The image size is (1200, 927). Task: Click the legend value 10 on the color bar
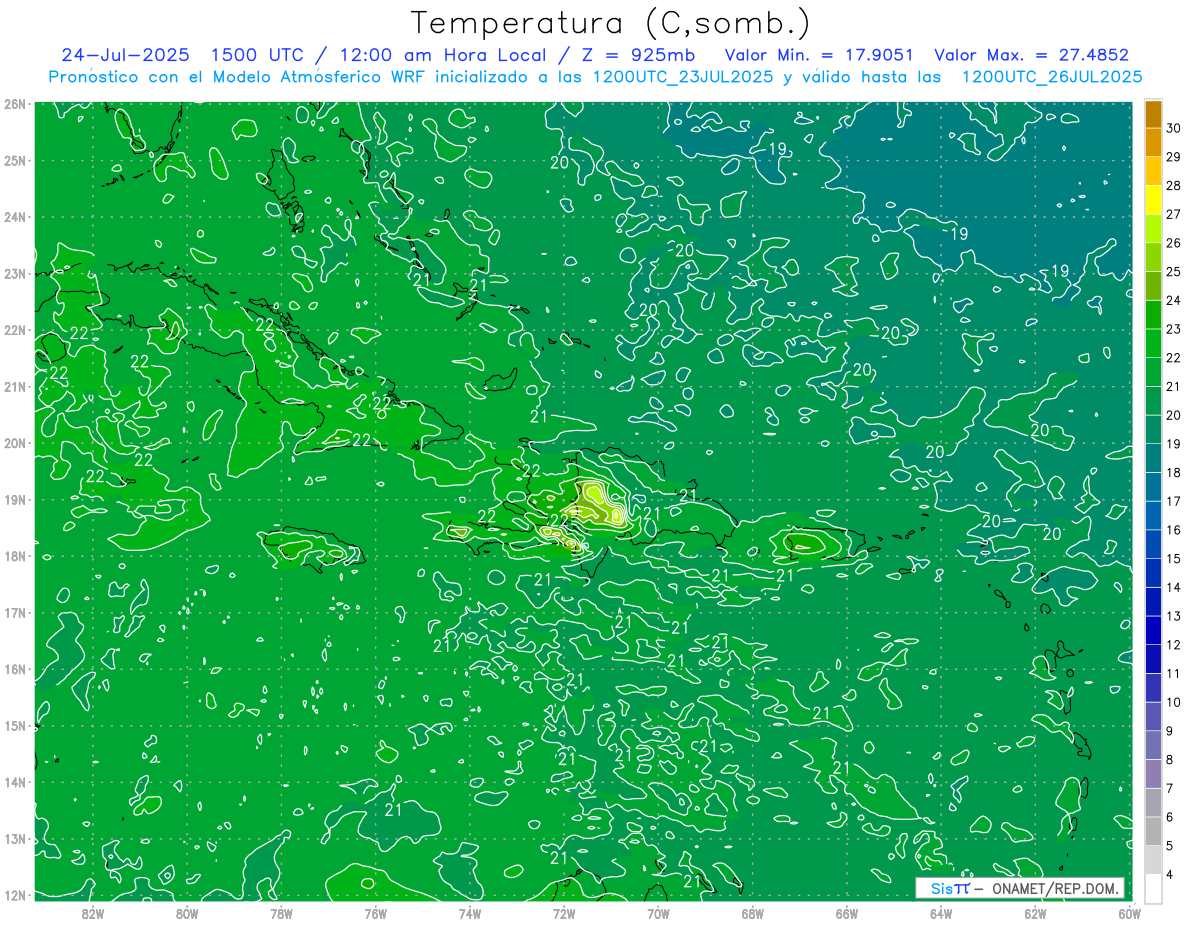coord(1174,702)
